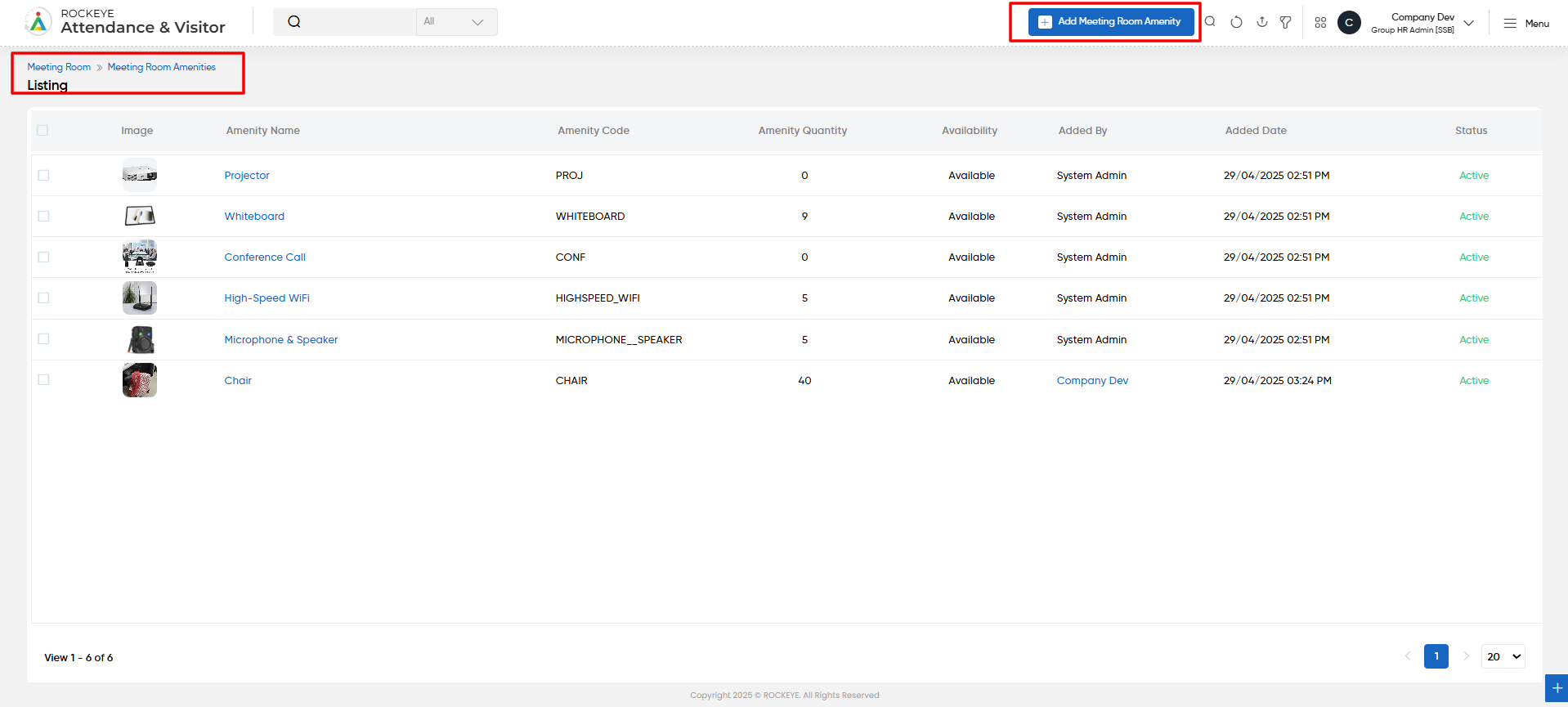This screenshot has width=1568, height=707.
Task: Open the Chair amenity link
Action: coord(238,380)
